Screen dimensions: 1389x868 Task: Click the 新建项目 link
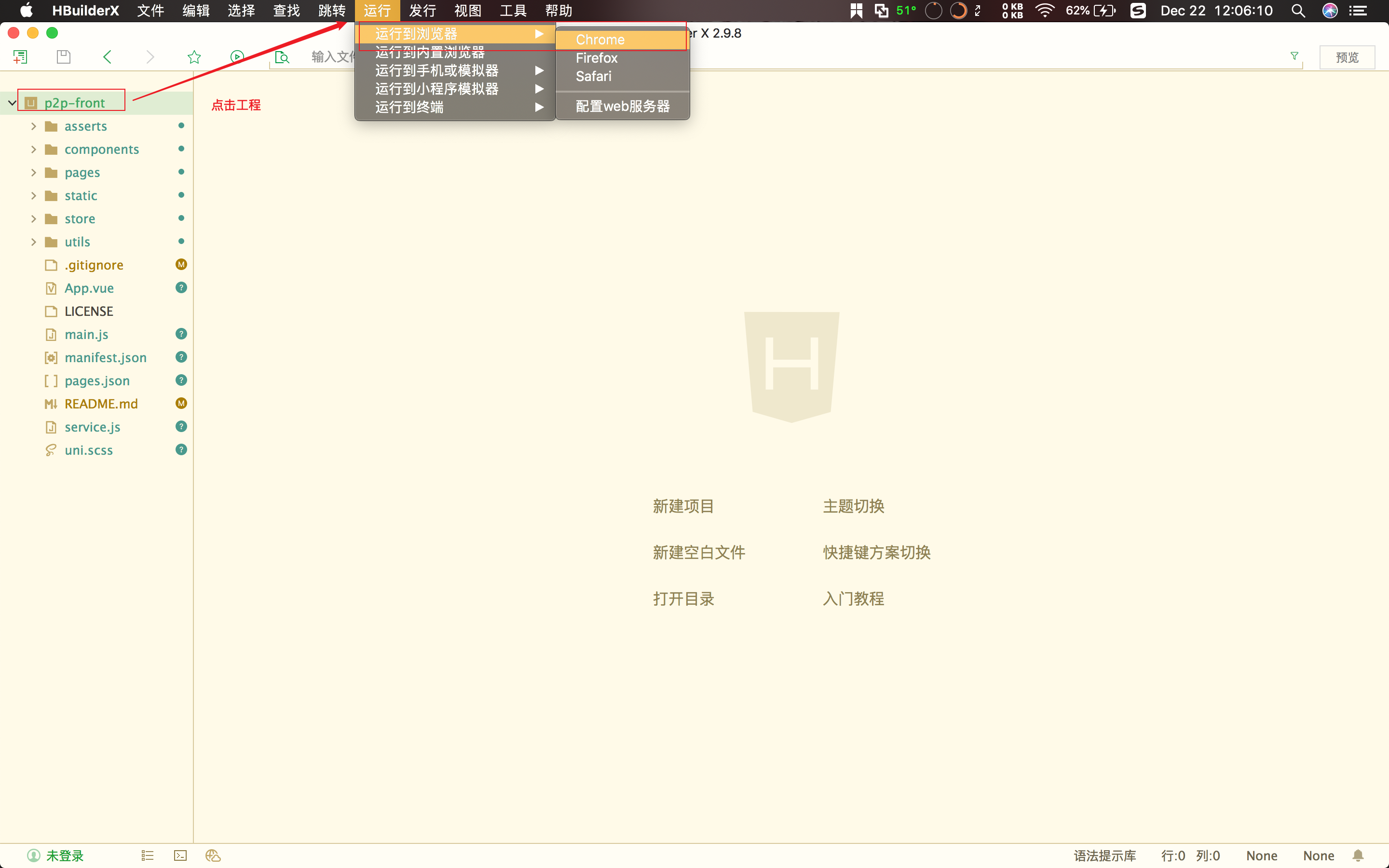click(683, 506)
